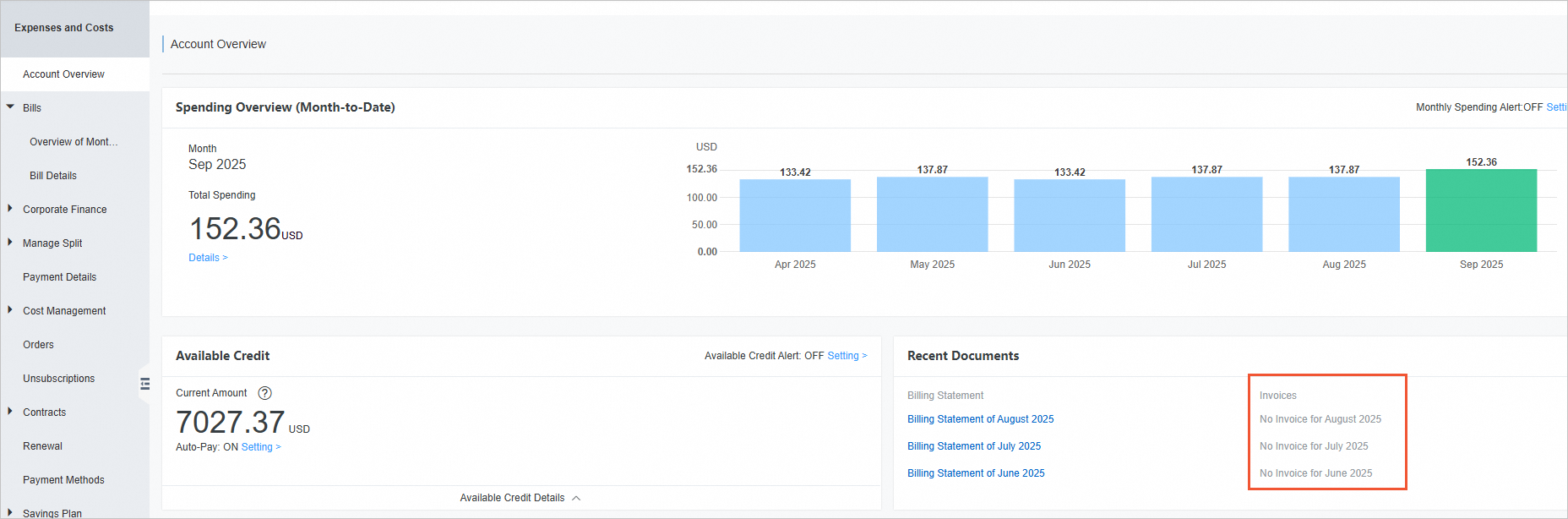Collapse Available Credit Details chevron
This screenshot has height=519, width=1568.
click(576, 498)
